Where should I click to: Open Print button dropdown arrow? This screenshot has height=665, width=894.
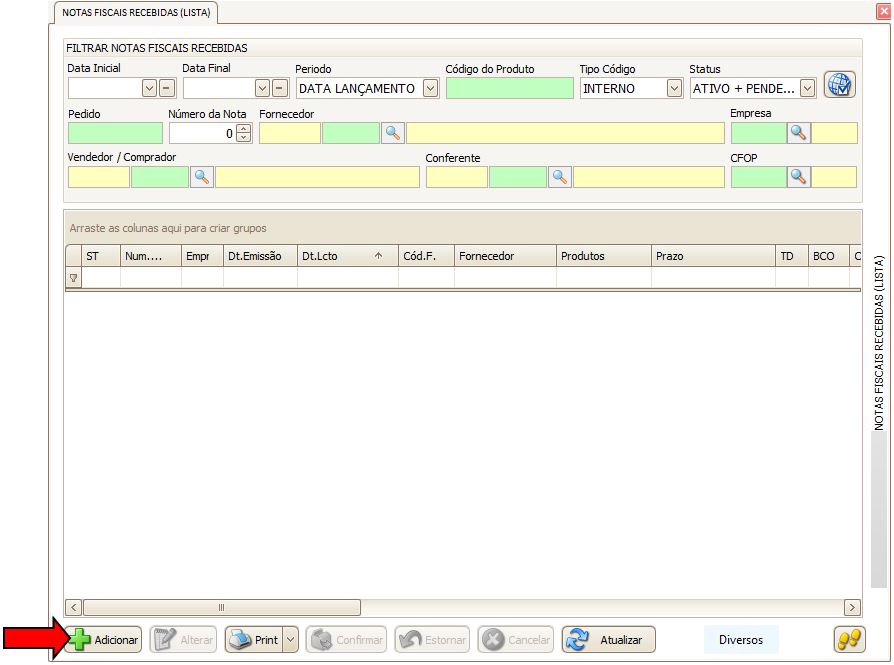coord(290,640)
